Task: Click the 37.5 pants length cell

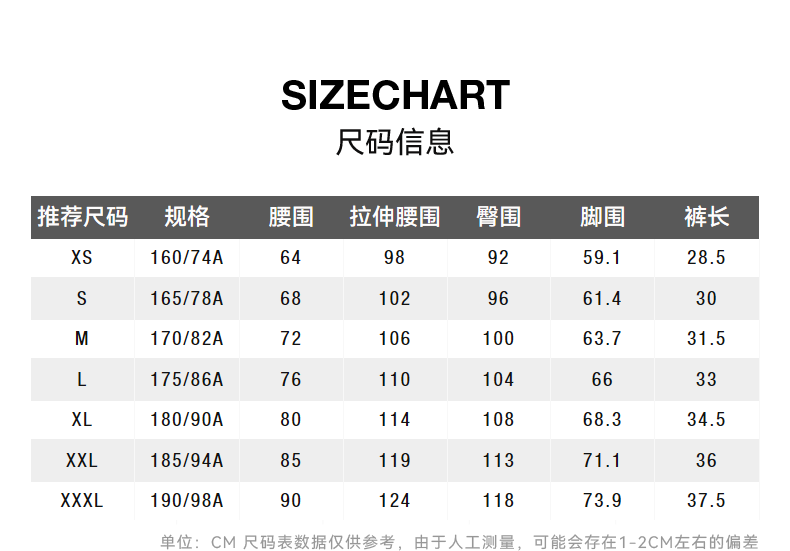Action: point(706,500)
